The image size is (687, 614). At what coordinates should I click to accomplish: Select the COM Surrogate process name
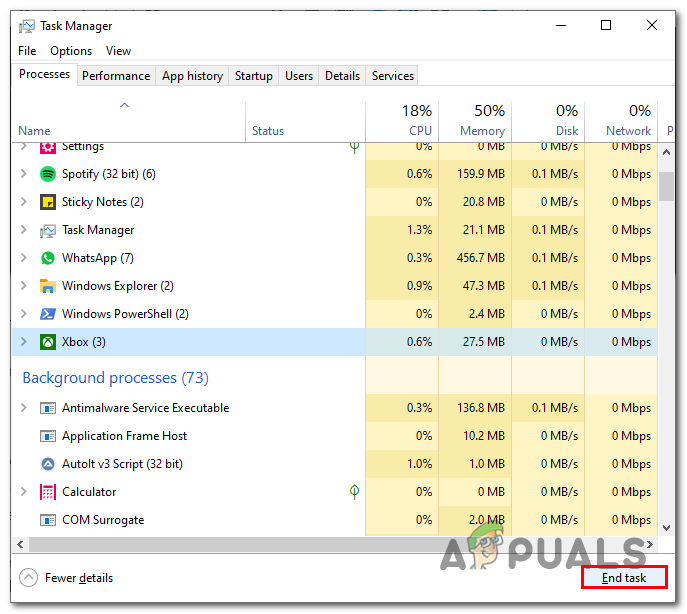tap(103, 520)
